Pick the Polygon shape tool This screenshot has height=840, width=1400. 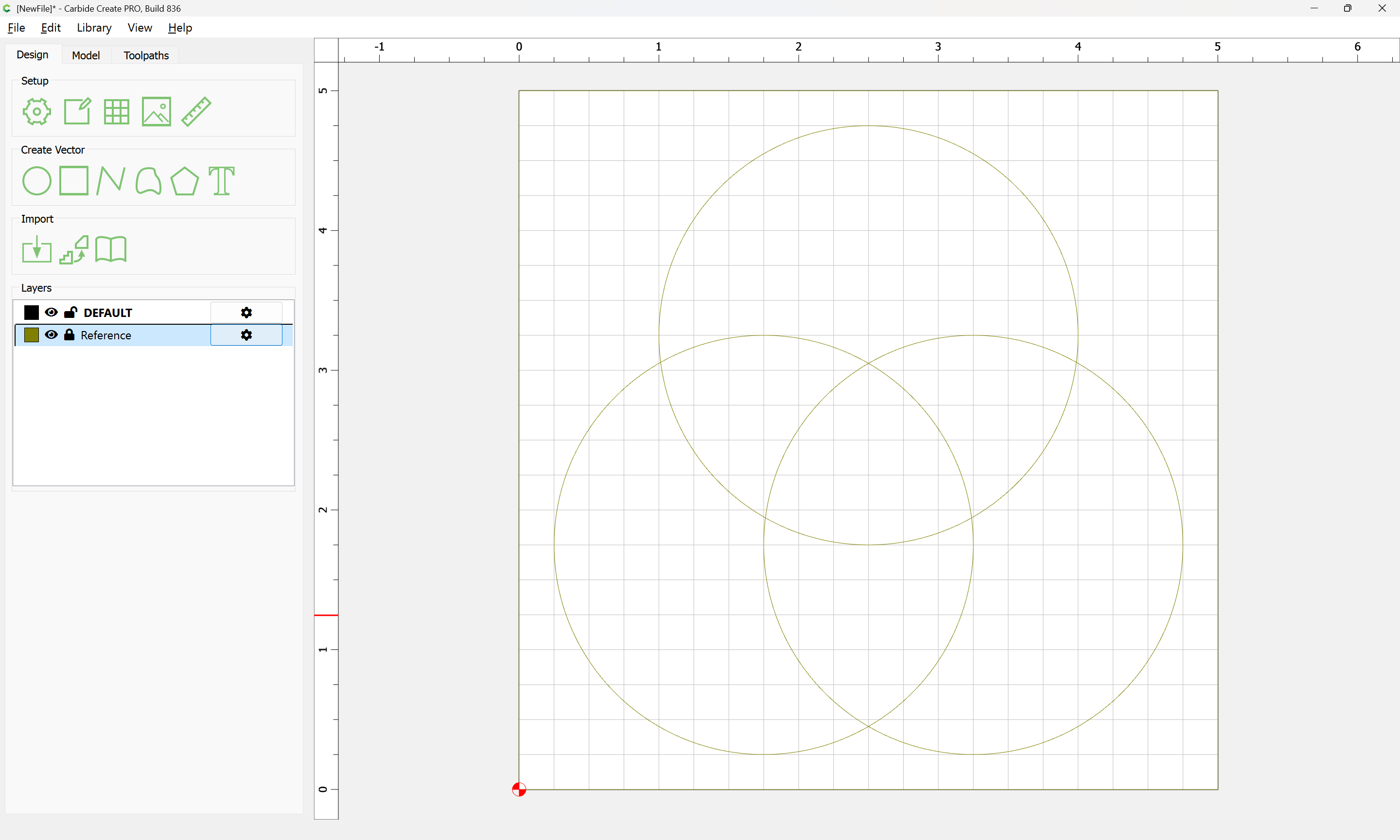coord(184,181)
